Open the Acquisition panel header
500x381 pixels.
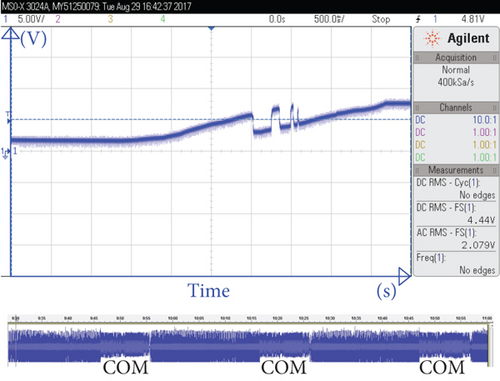pos(456,58)
